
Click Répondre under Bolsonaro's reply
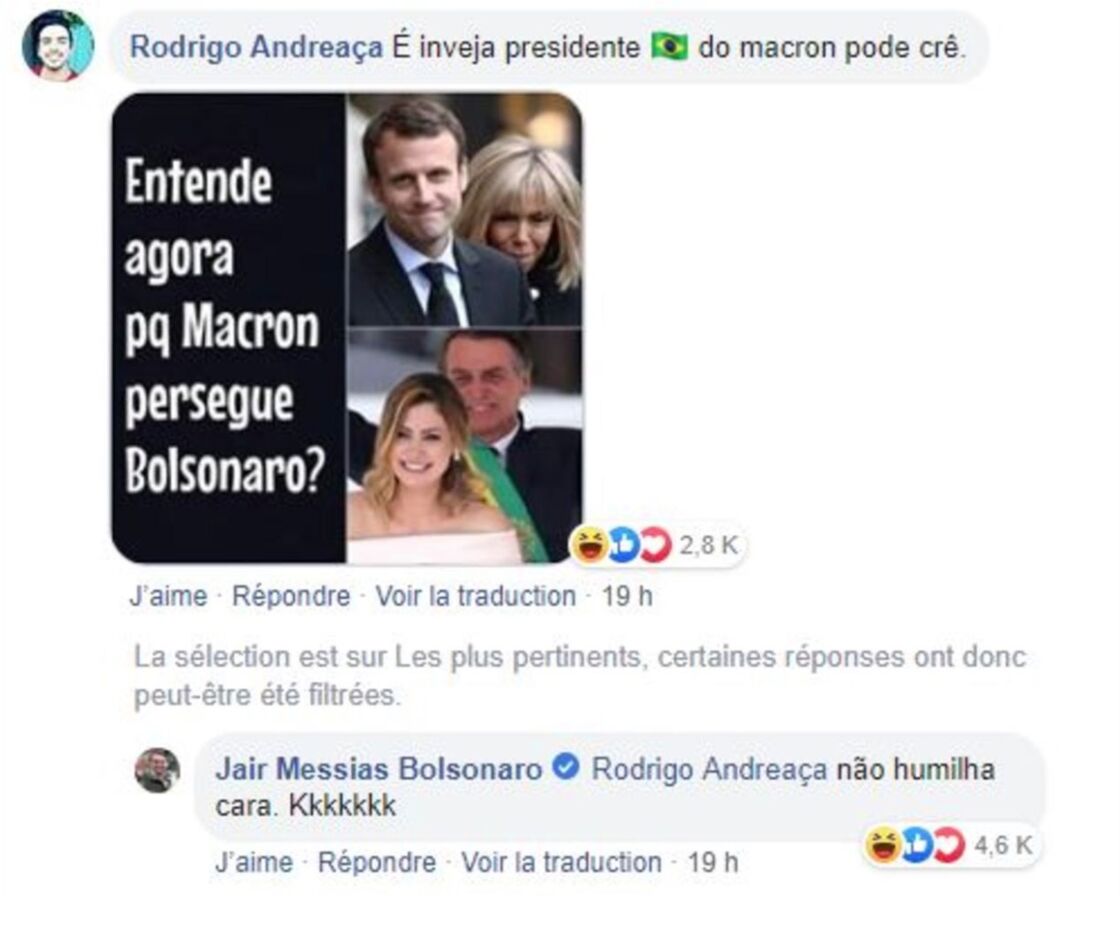(377, 862)
